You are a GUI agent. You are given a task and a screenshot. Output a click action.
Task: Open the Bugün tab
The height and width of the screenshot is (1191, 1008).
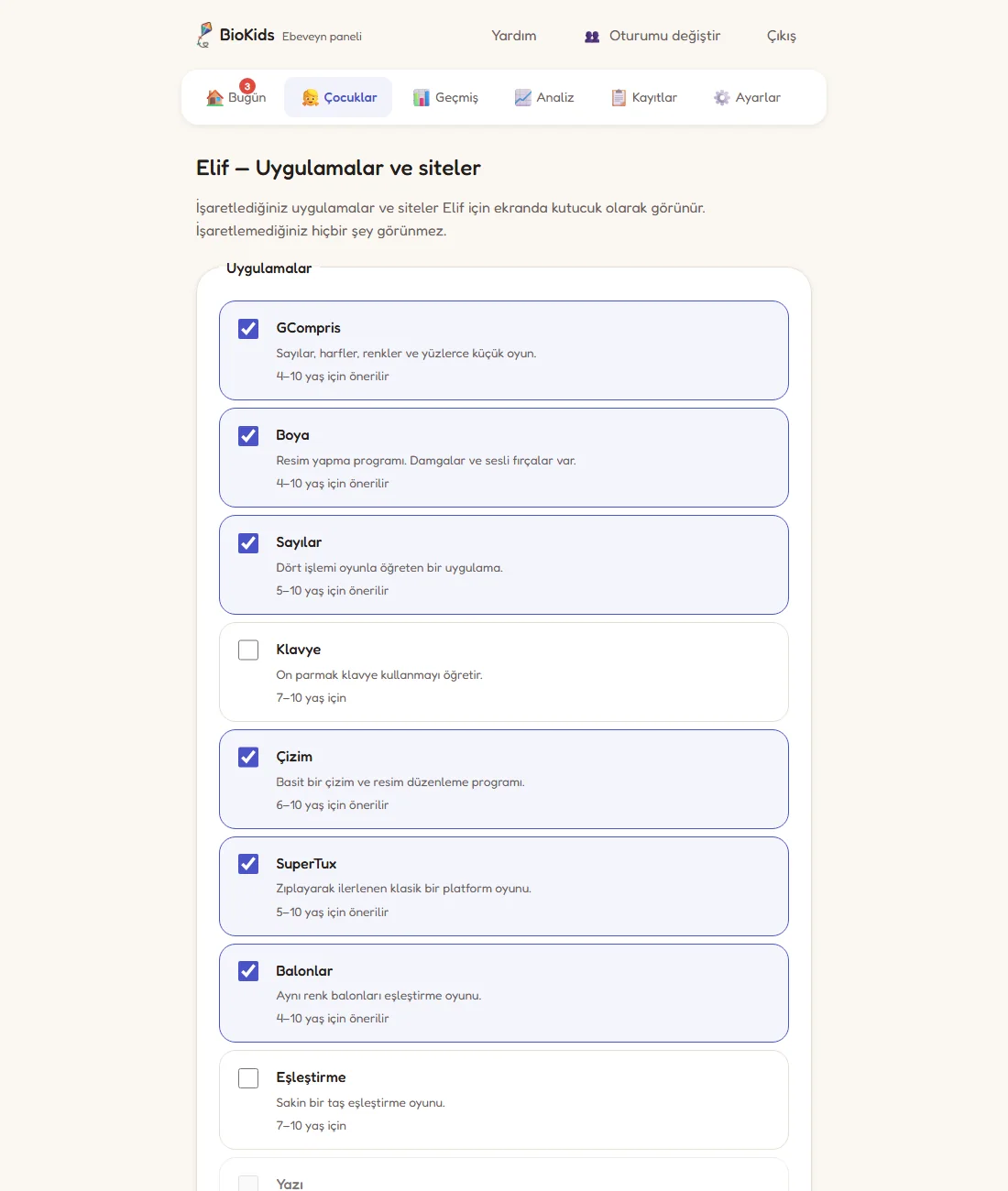coord(236,97)
